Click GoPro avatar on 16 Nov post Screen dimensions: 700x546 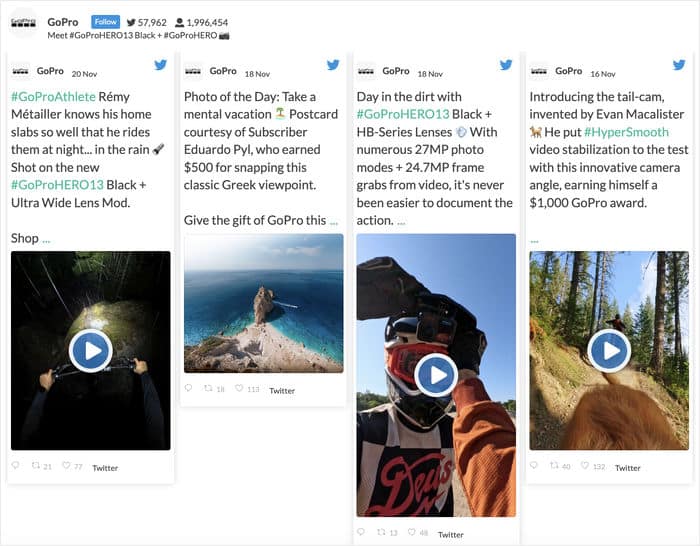click(x=539, y=71)
